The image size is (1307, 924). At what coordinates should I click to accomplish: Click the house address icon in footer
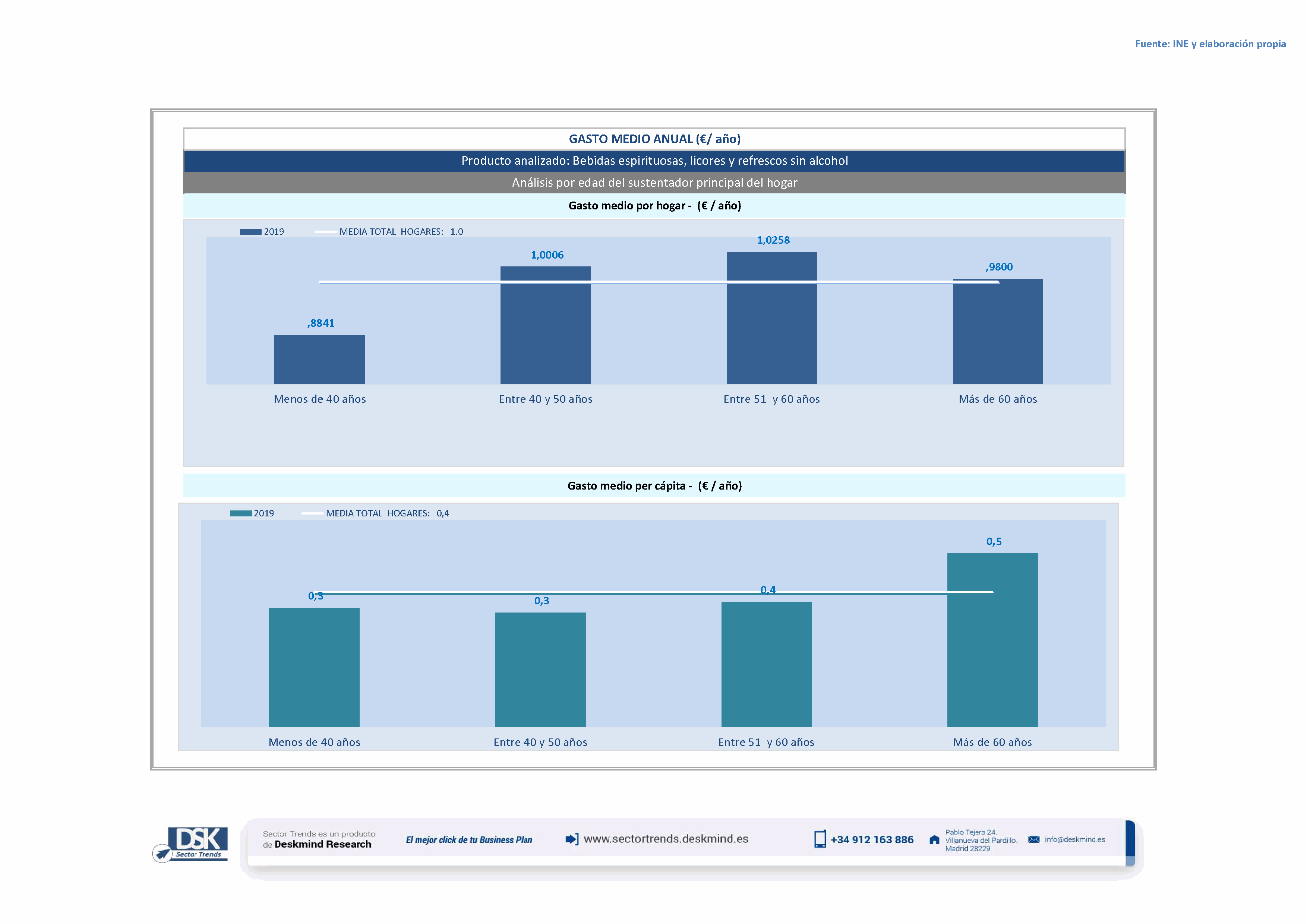pos(934,840)
